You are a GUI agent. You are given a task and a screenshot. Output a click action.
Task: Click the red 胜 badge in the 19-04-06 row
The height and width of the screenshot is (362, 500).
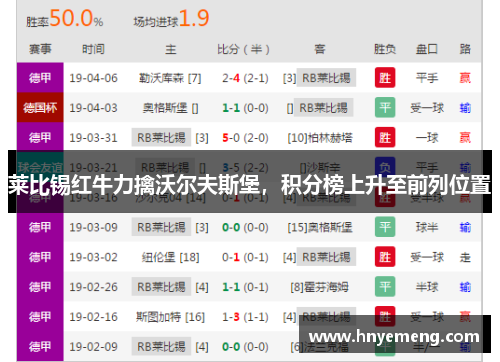385,78
